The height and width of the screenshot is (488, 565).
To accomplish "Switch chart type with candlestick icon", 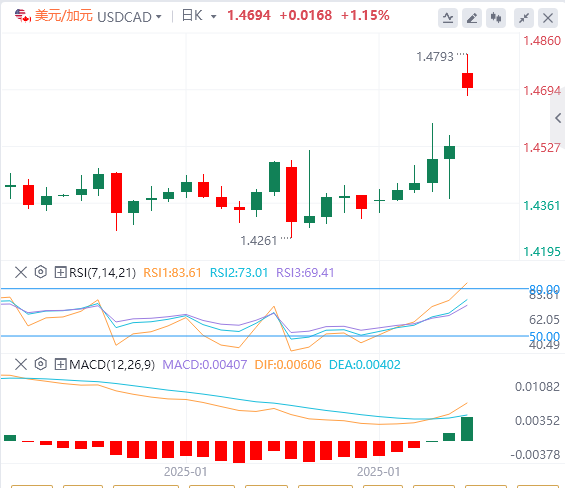I will point(496,18).
